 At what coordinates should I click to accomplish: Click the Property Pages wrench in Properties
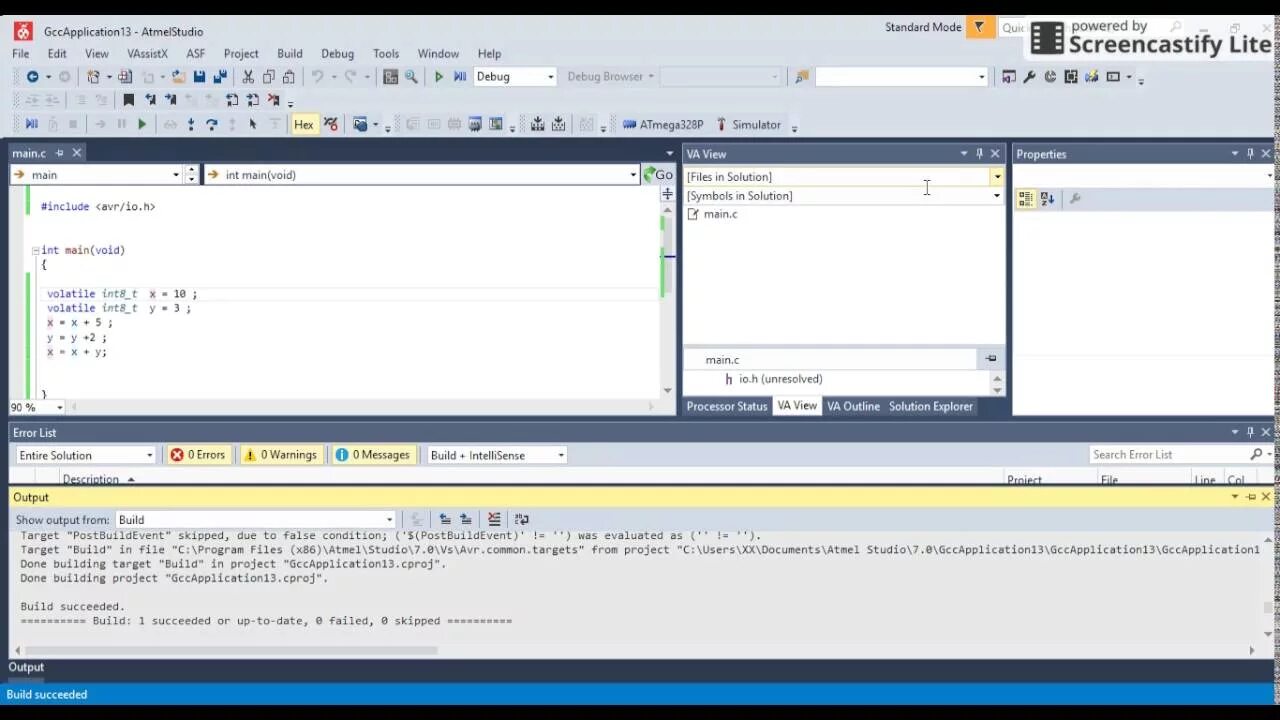[x=1075, y=199]
